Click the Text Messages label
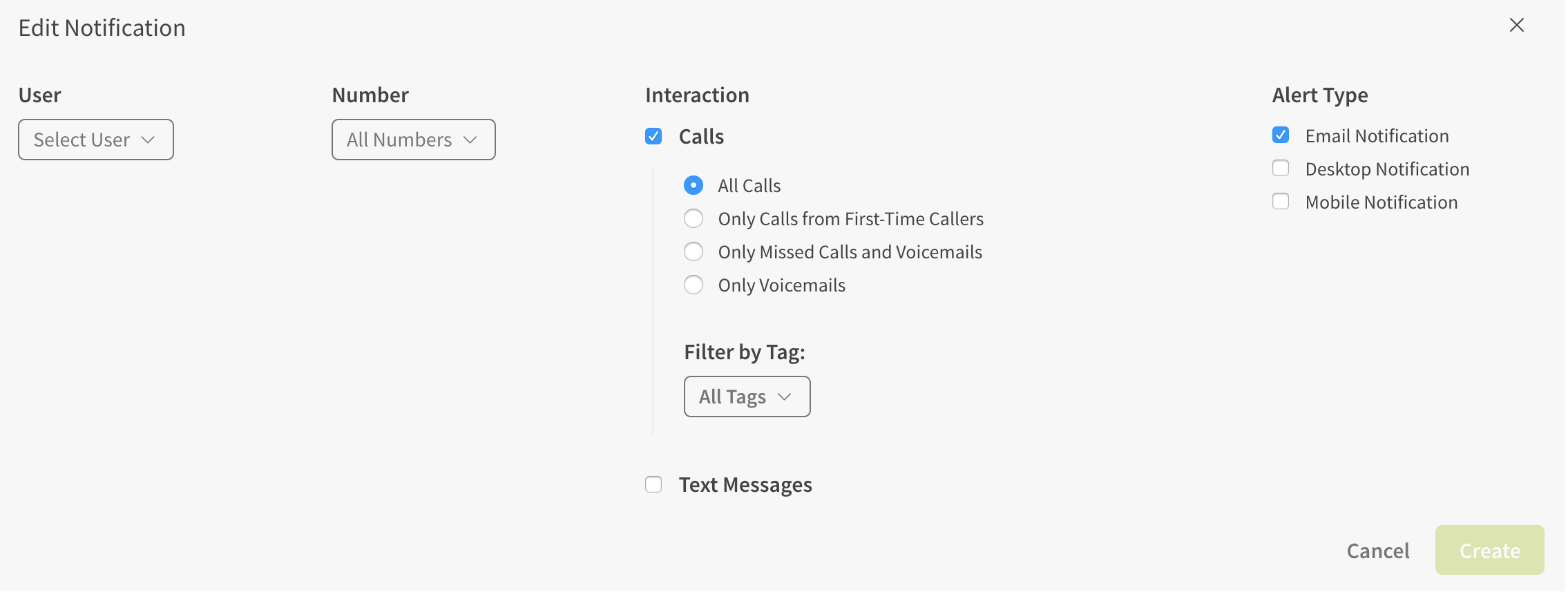Viewport: 1568px width, 601px height. tap(745, 485)
